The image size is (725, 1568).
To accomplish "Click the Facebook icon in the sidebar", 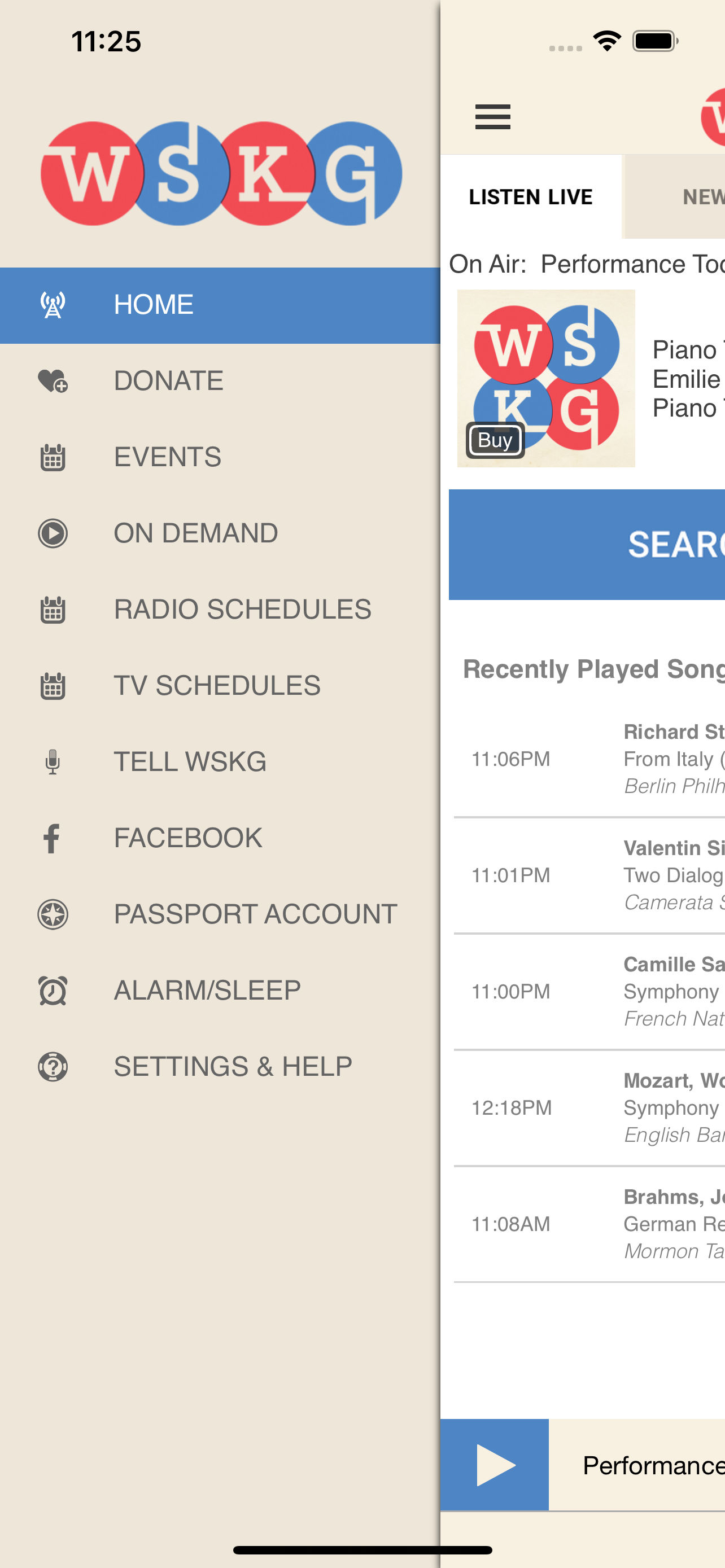I will click(x=51, y=838).
